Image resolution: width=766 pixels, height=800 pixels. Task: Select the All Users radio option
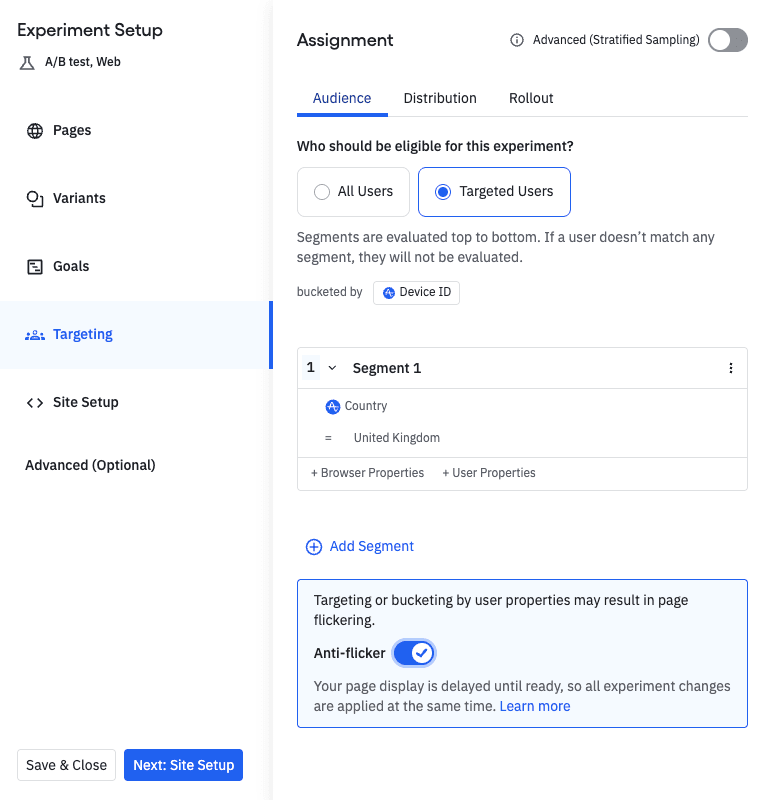click(x=322, y=192)
